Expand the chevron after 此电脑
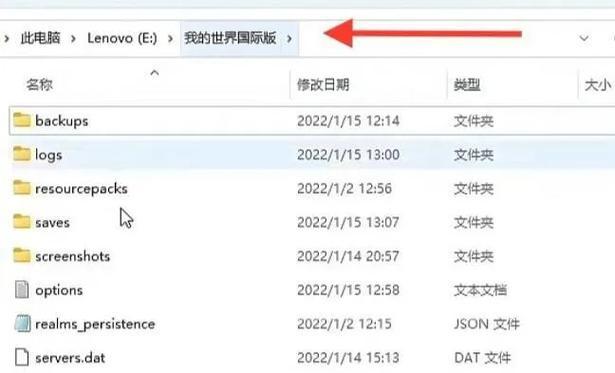Screen dimensions: 615x373 [x=73, y=38]
